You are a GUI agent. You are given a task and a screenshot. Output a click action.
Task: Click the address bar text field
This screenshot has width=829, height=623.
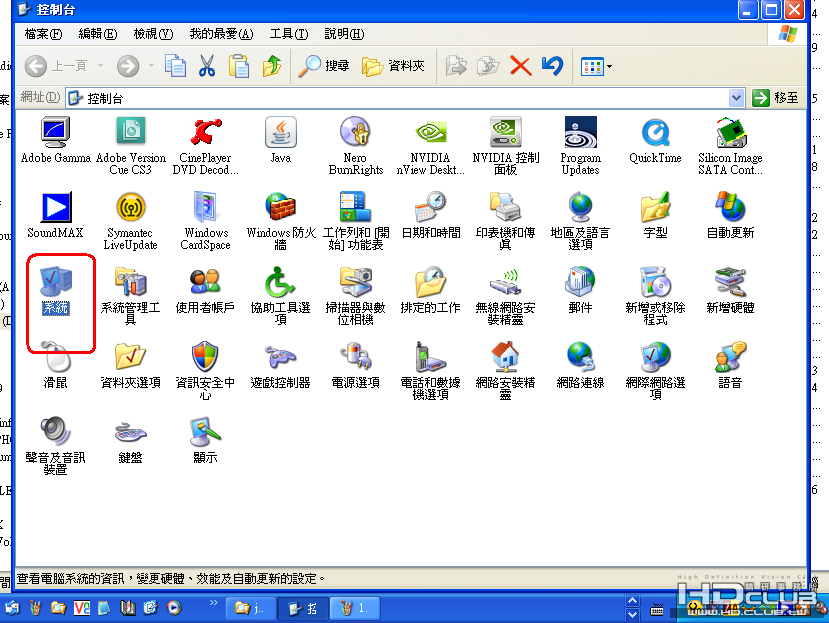400,98
